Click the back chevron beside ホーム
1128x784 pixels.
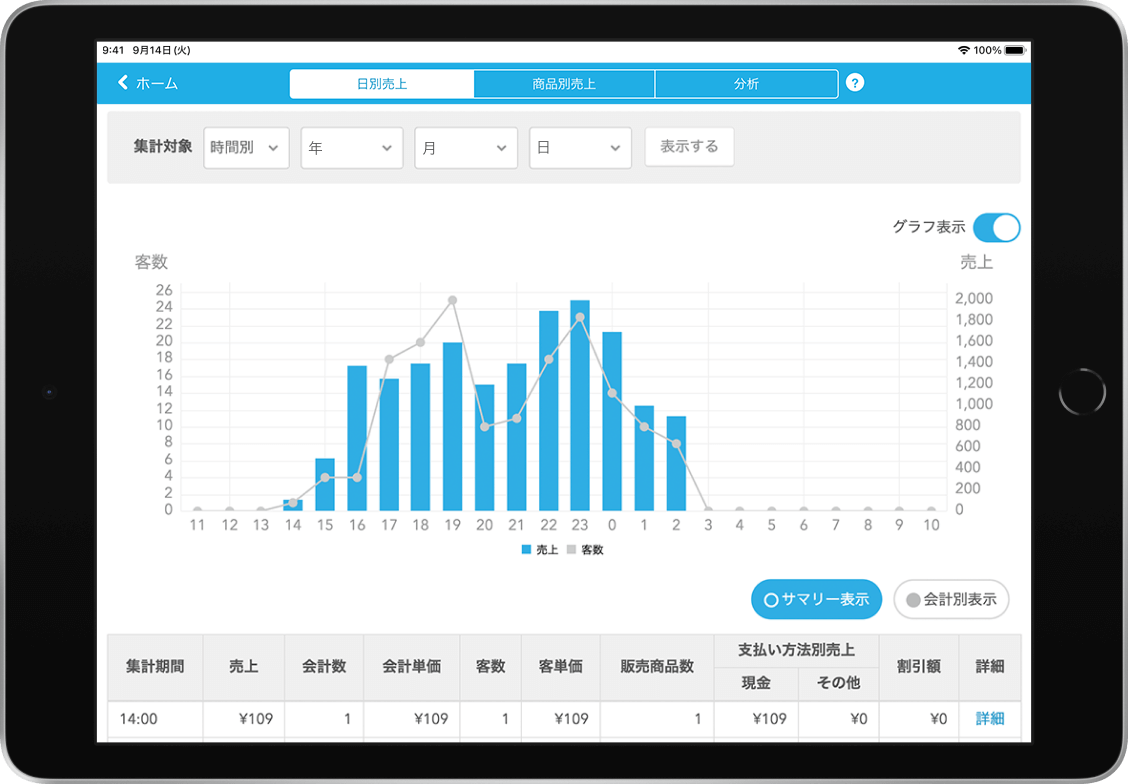coord(123,83)
